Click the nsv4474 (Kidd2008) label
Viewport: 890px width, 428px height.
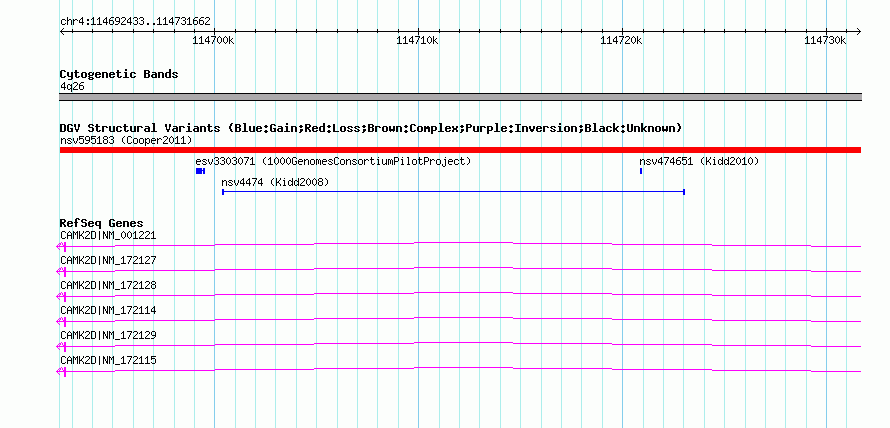(x=275, y=182)
